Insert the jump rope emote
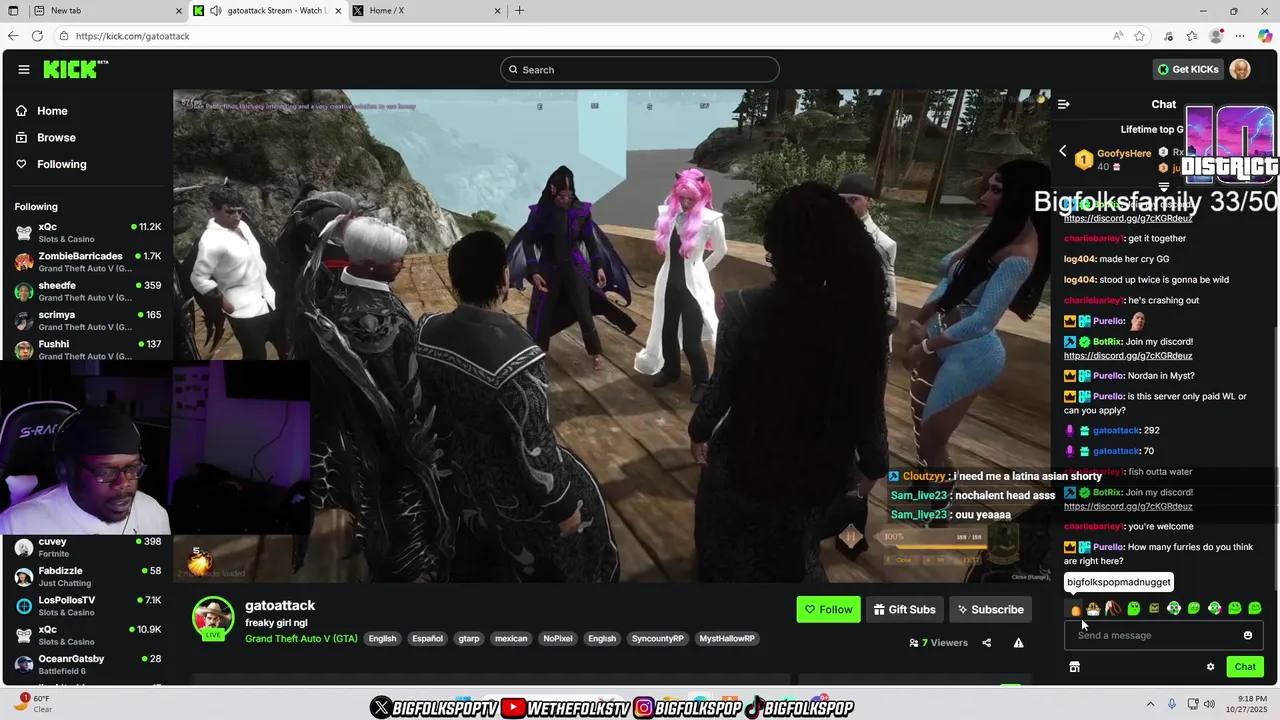The height and width of the screenshot is (720, 1280). (x=1113, y=608)
